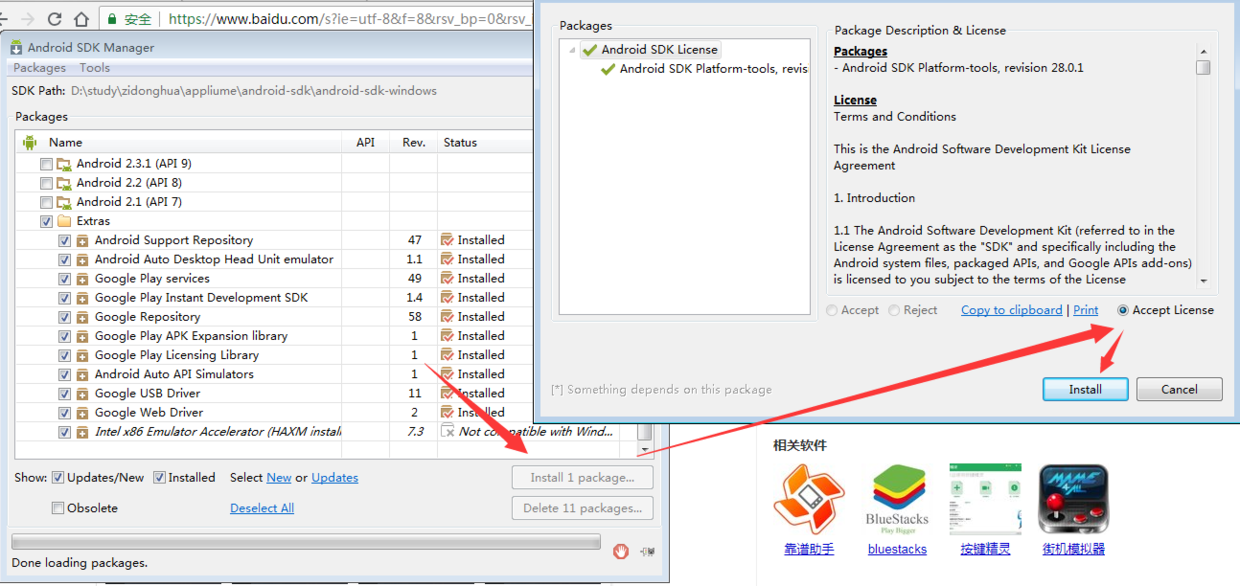Screen dimensions: 1240x586
Task: Click the browser home icon
Action: point(81,19)
